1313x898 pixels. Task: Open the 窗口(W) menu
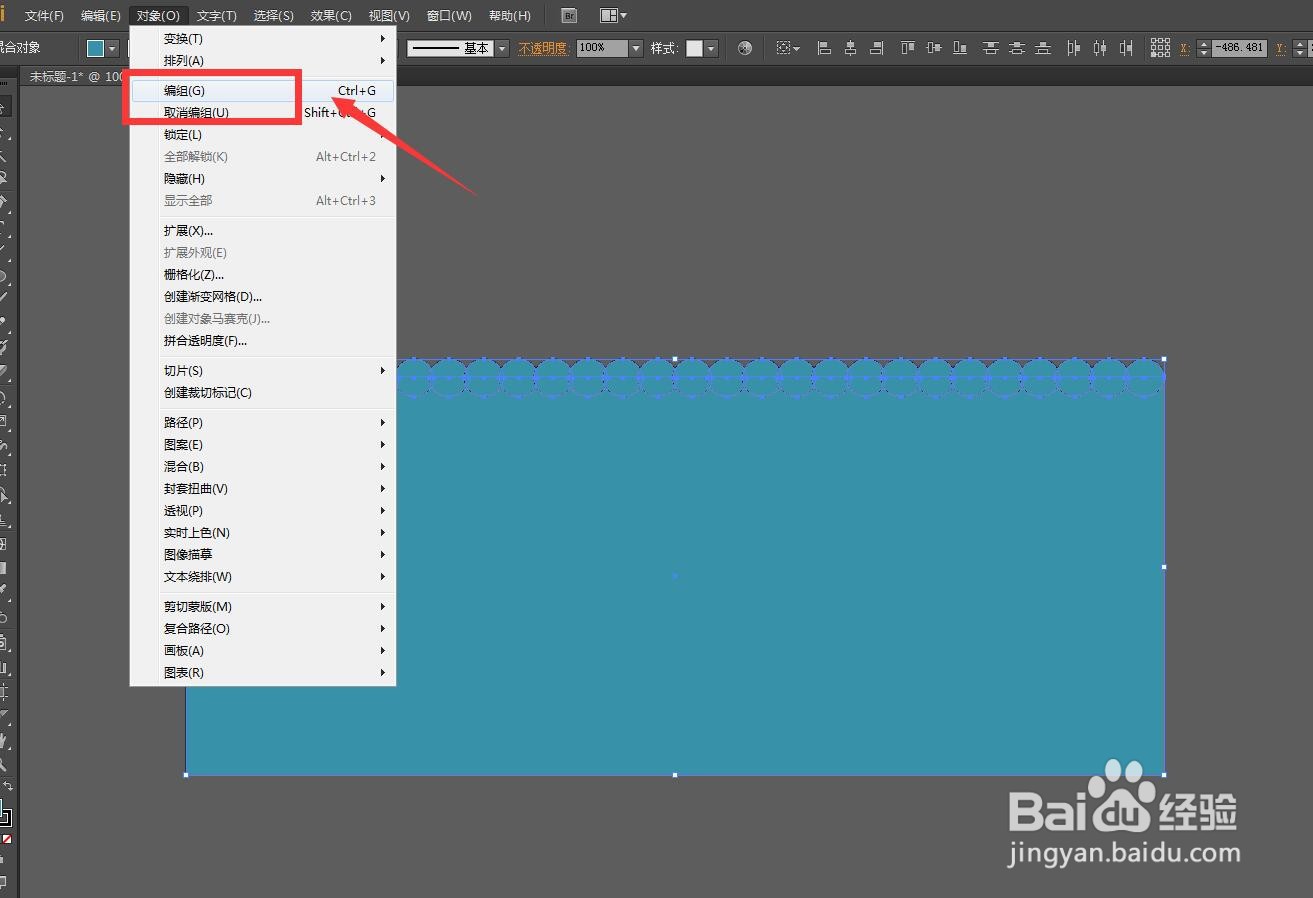(449, 16)
